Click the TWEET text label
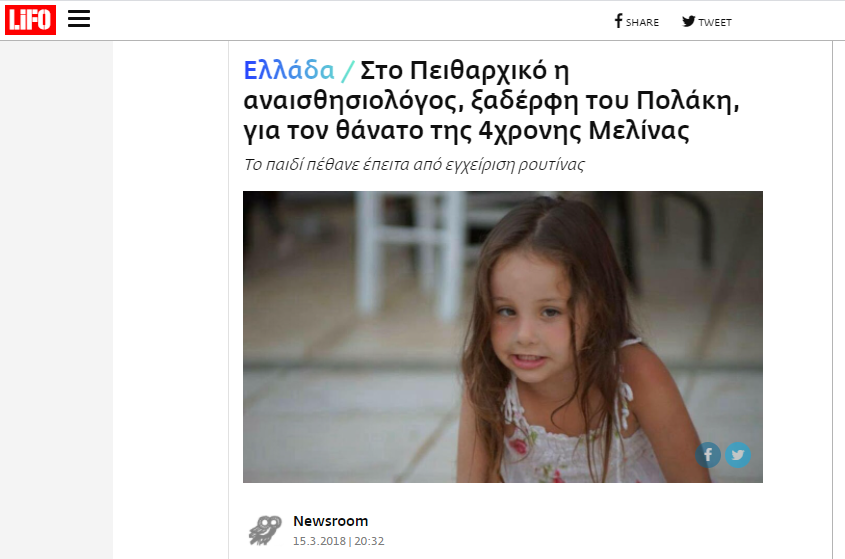Image resolution: width=845 pixels, height=559 pixels. tap(715, 22)
